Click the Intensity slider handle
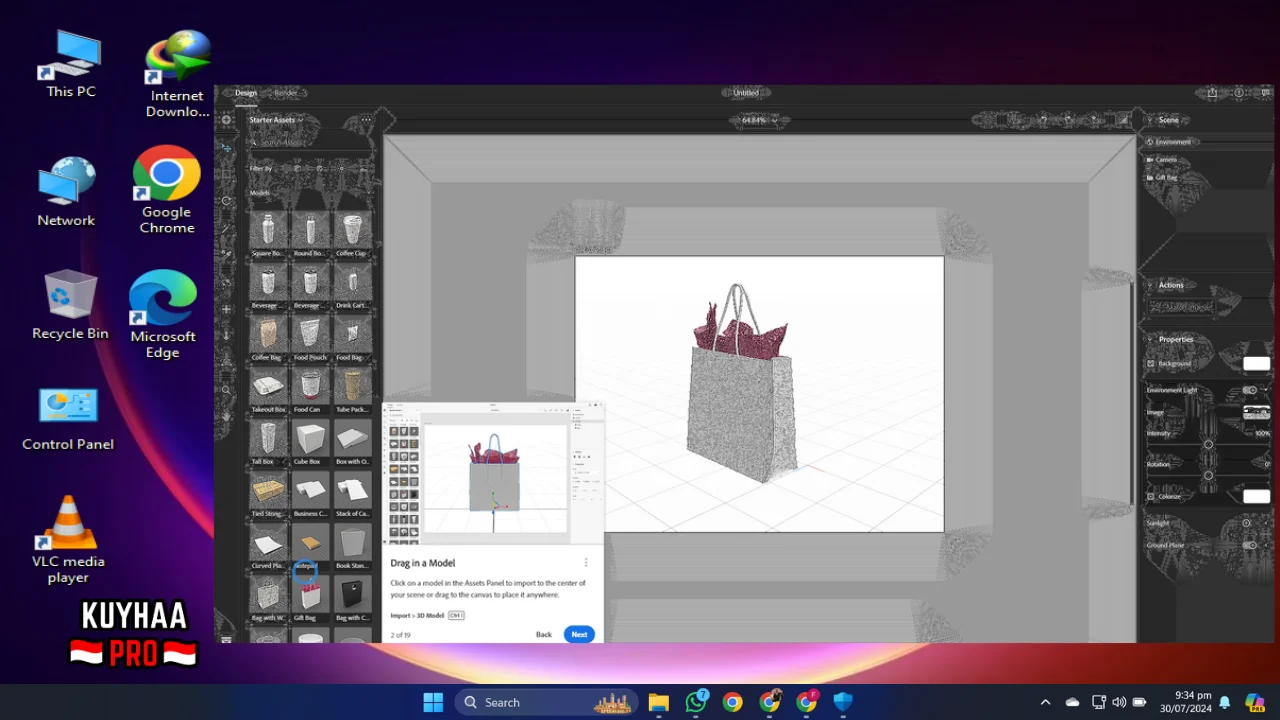The width and height of the screenshot is (1280, 720). 1208,444
